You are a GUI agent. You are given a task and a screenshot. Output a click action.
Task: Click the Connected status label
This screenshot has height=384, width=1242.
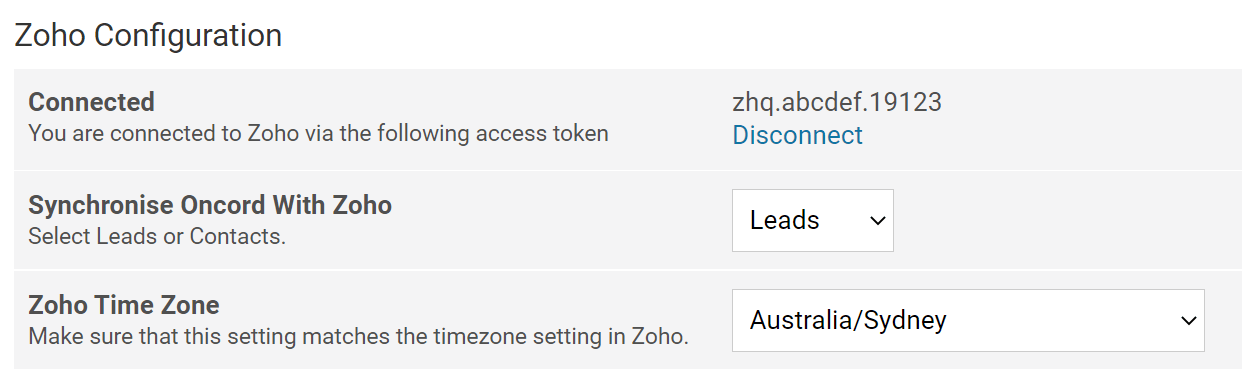[x=91, y=102]
